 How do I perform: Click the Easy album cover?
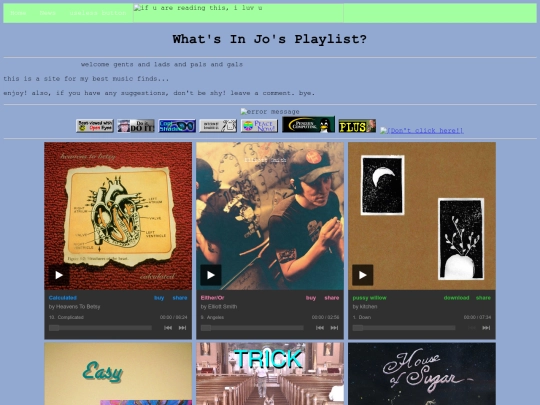pyautogui.click(x=118, y=374)
